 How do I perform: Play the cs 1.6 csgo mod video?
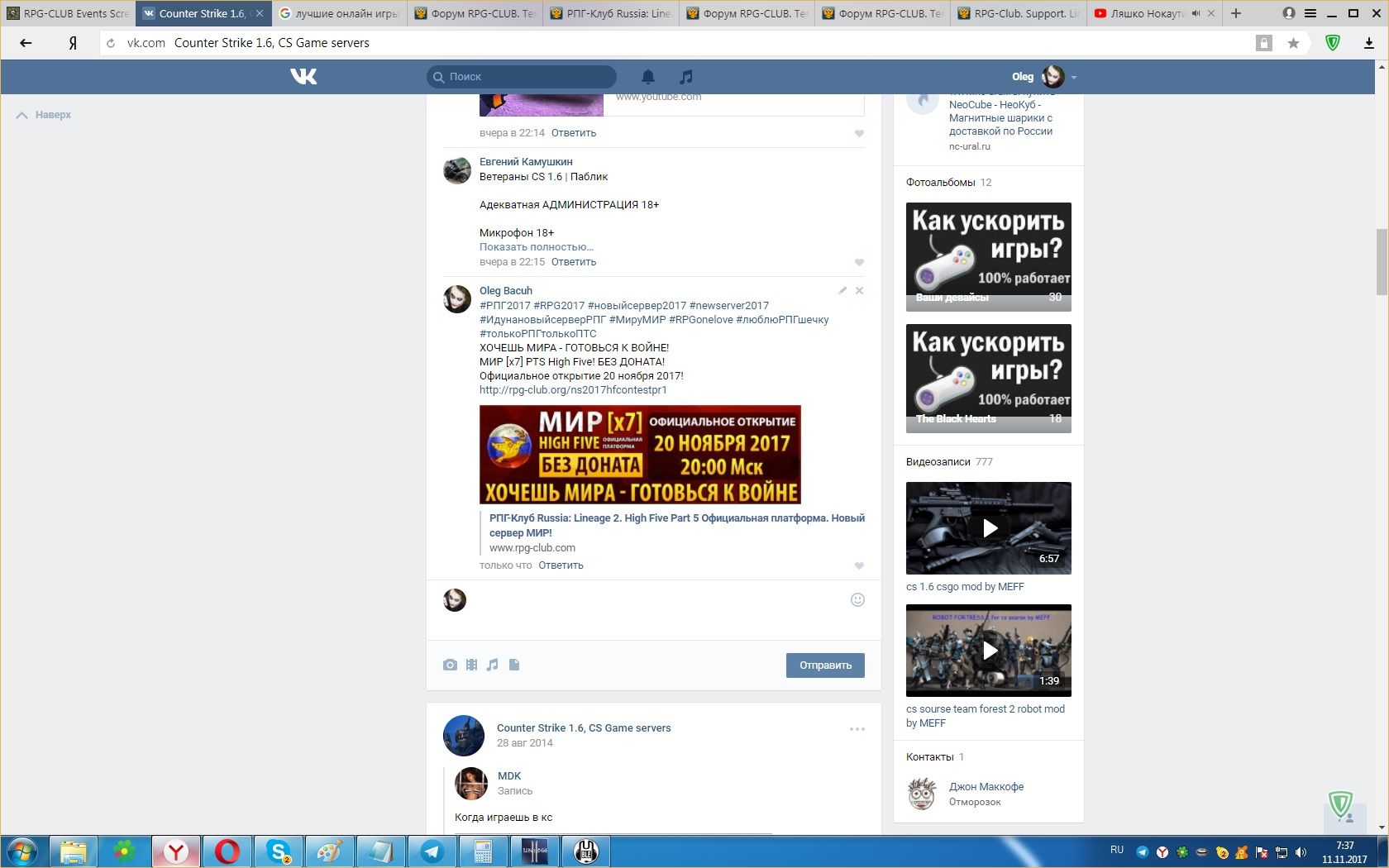(989, 528)
